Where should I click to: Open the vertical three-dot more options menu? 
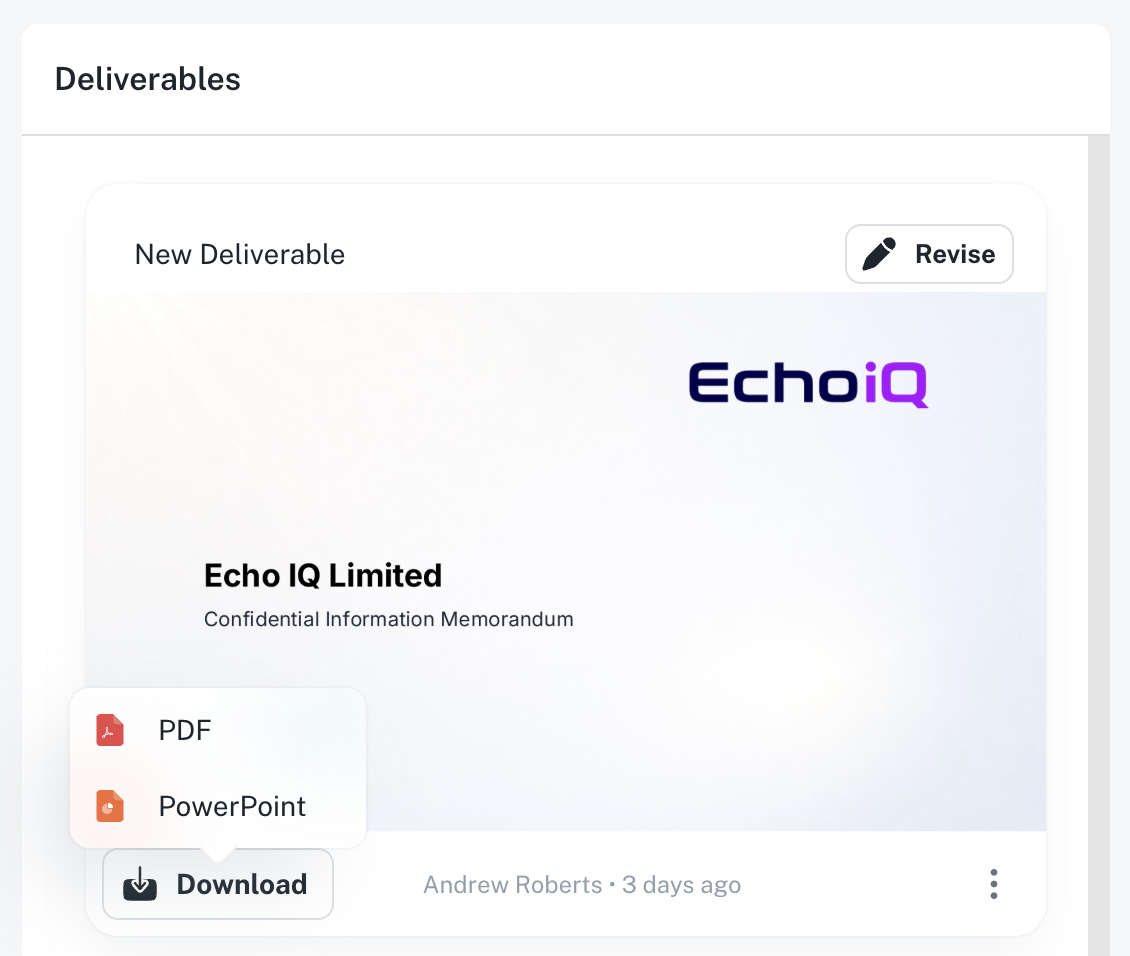[x=993, y=884]
